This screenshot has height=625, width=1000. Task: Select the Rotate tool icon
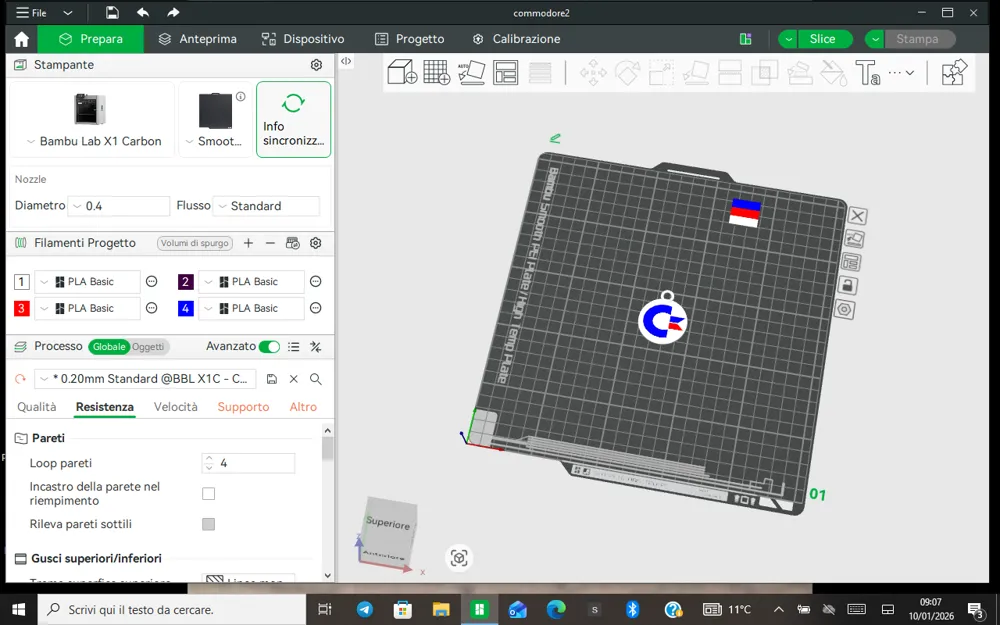[628, 73]
